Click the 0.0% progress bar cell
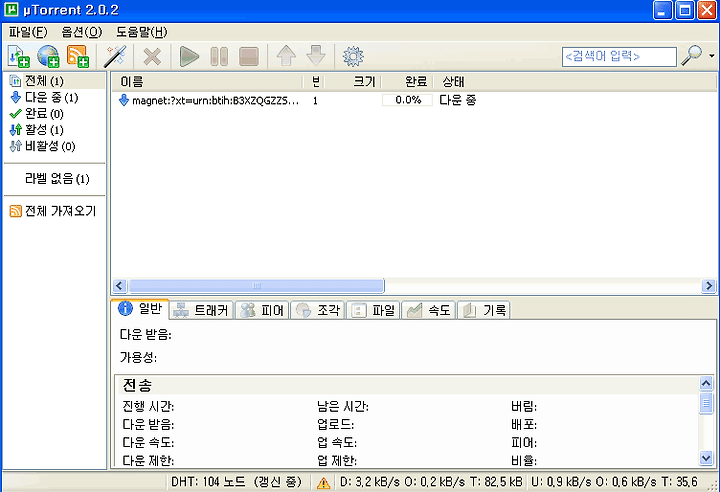The image size is (720, 492). (407, 100)
